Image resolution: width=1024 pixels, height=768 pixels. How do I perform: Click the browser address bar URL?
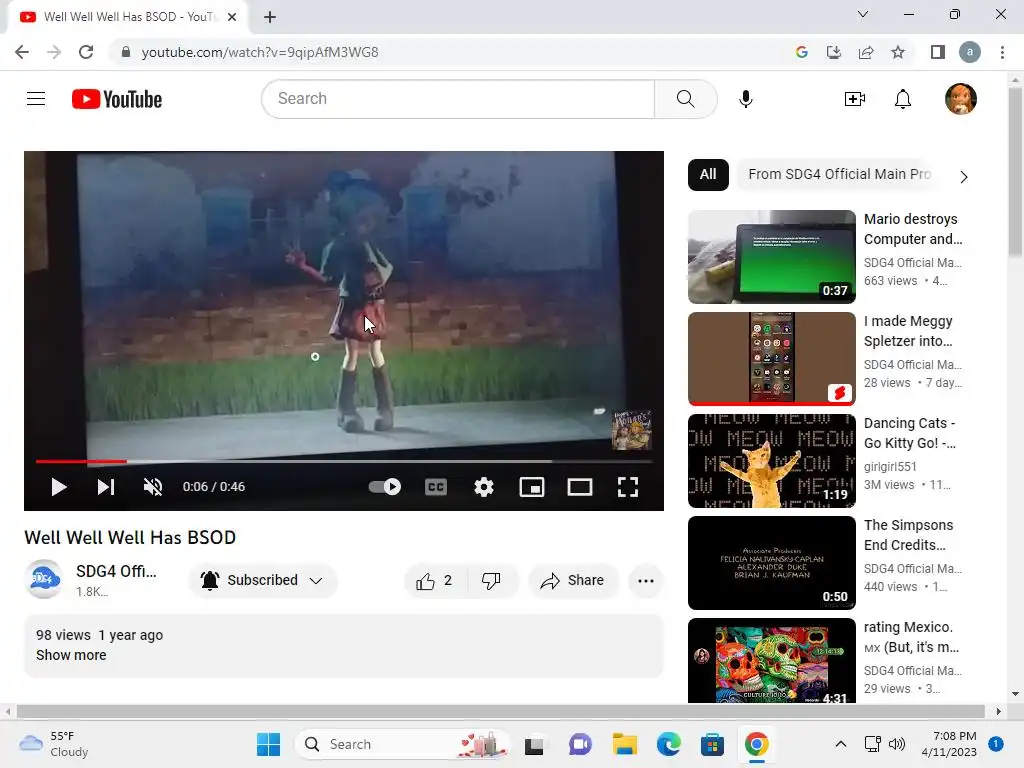click(x=260, y=52)
